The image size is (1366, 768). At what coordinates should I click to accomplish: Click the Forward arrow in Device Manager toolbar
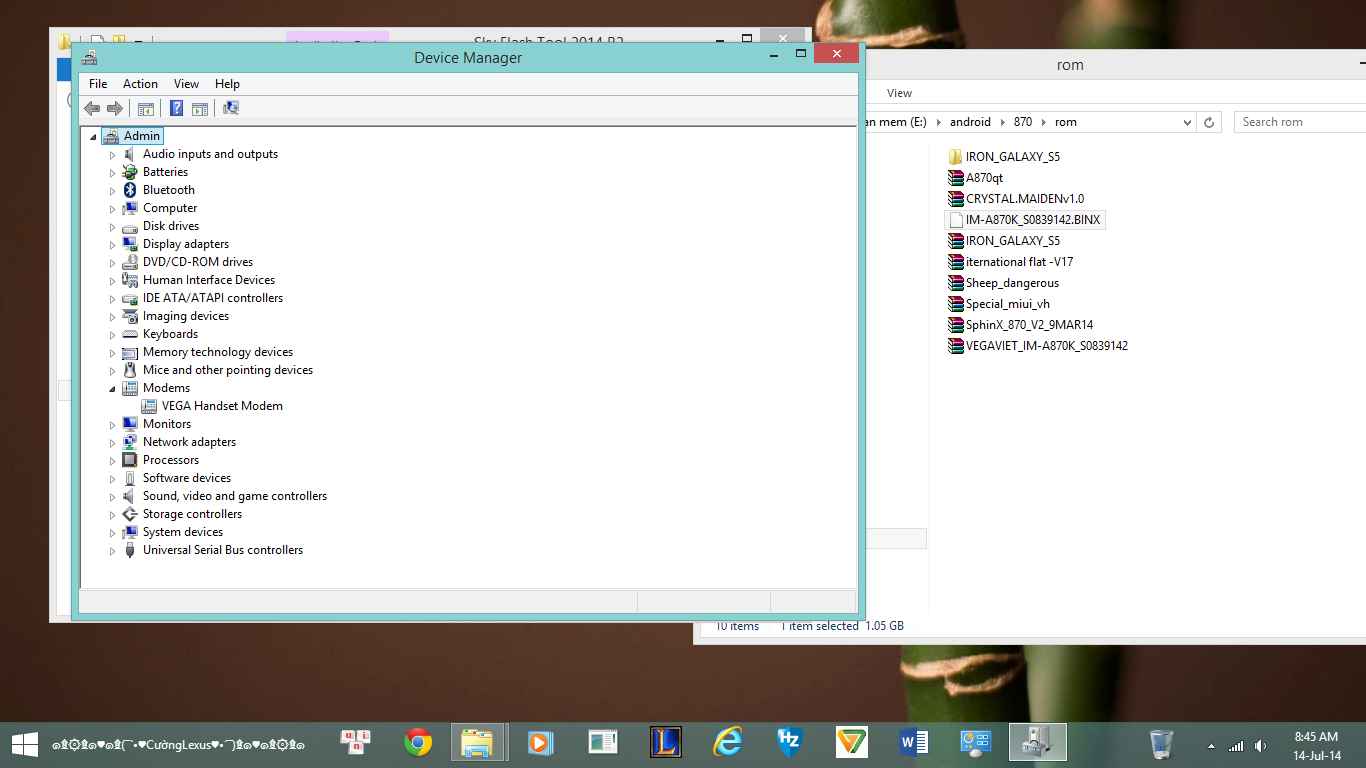115,108
